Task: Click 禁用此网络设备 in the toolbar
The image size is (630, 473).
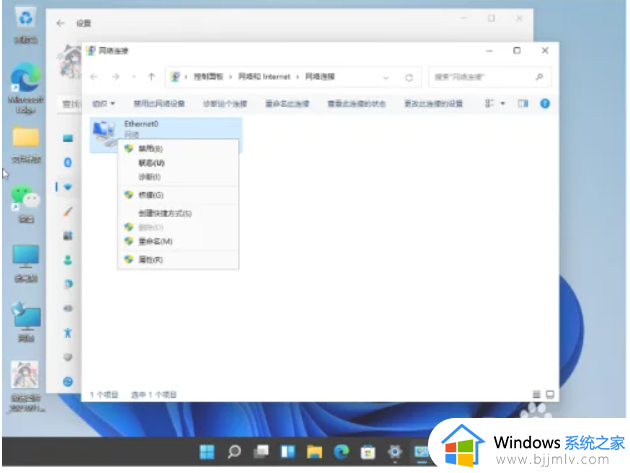Action: pos(159,104)
